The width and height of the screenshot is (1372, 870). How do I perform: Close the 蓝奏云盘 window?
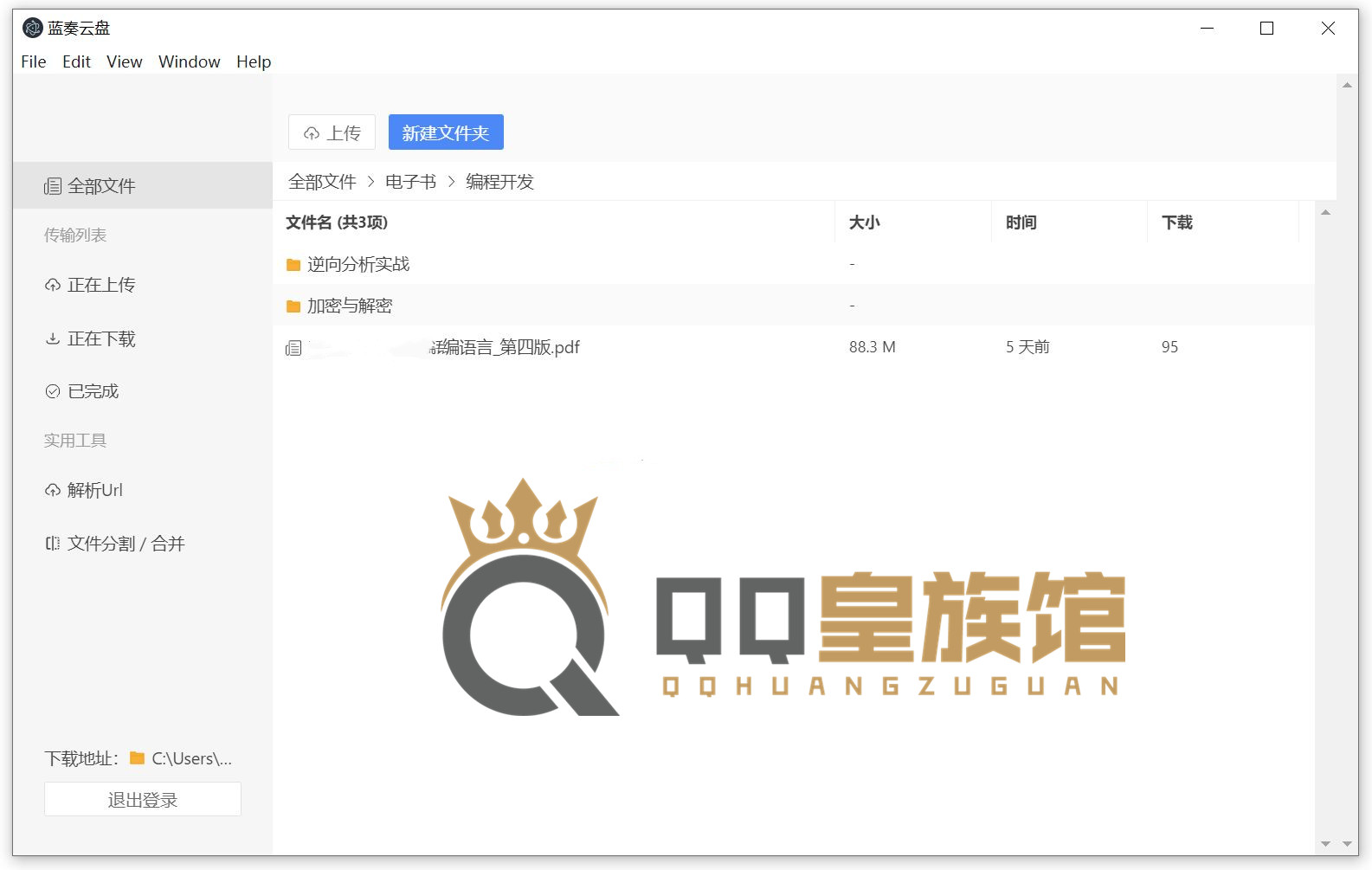pyautogui.click(x=1328, y=28)
